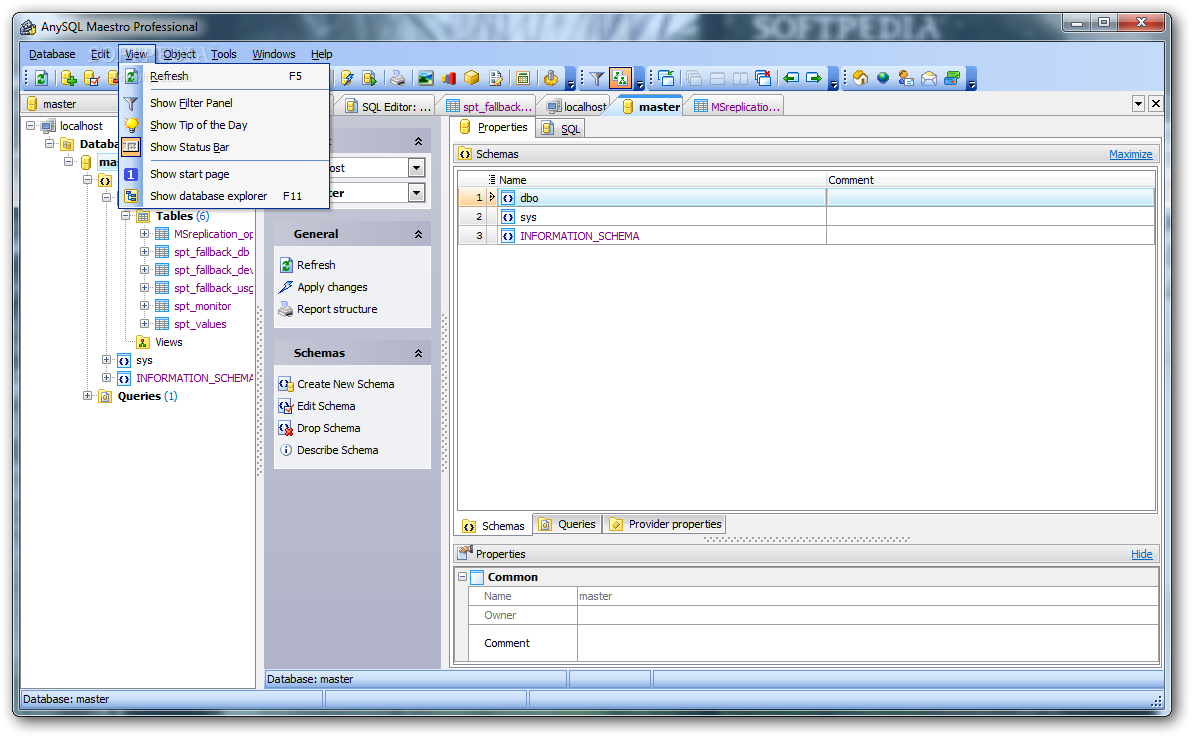Click the Describe Schema action
This screenshot has height=737, width=1192.
[x=338, y=450]
